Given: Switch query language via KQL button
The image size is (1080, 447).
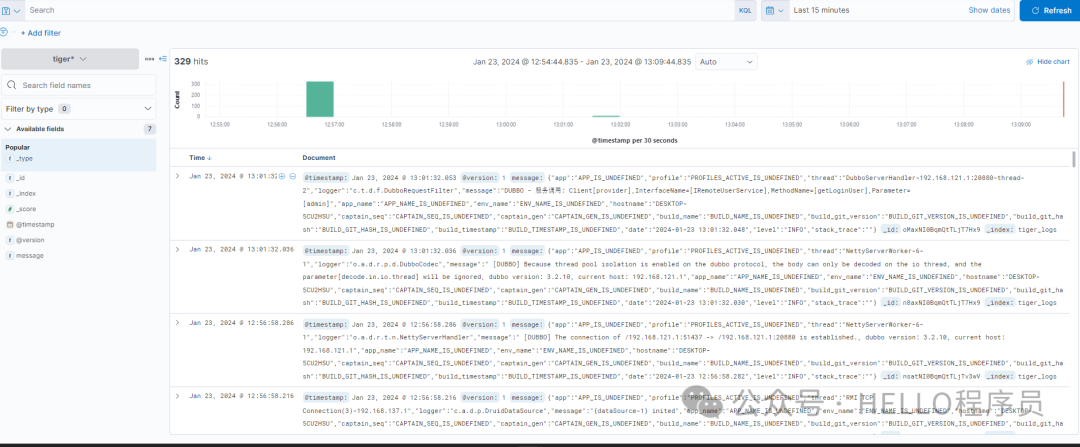Looking at the screenshot, I should 745,10.
